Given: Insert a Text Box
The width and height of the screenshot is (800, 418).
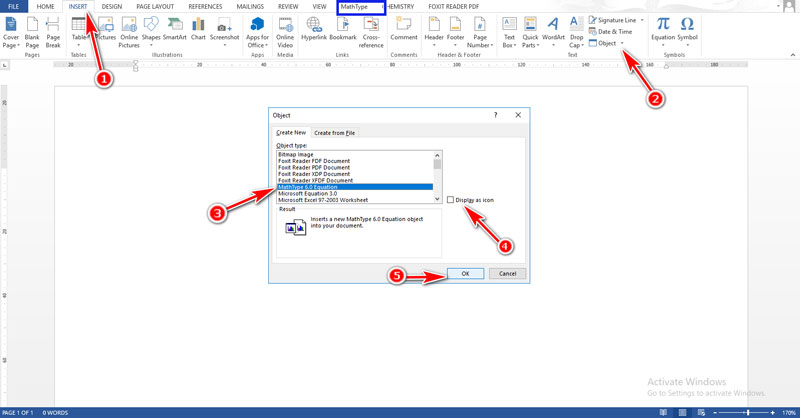Looking at the screenshot, I should pos(509,32).
